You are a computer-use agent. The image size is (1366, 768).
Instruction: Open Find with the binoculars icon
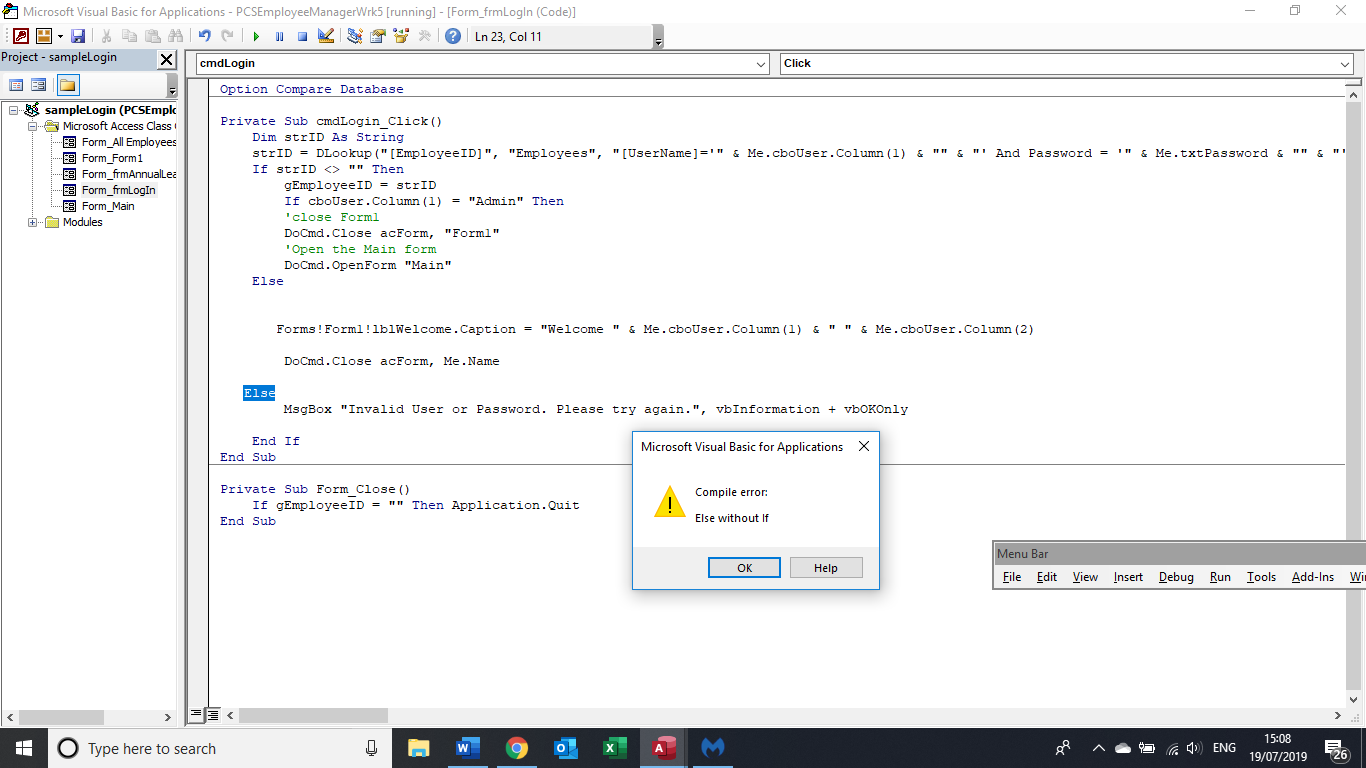[176, 36]
